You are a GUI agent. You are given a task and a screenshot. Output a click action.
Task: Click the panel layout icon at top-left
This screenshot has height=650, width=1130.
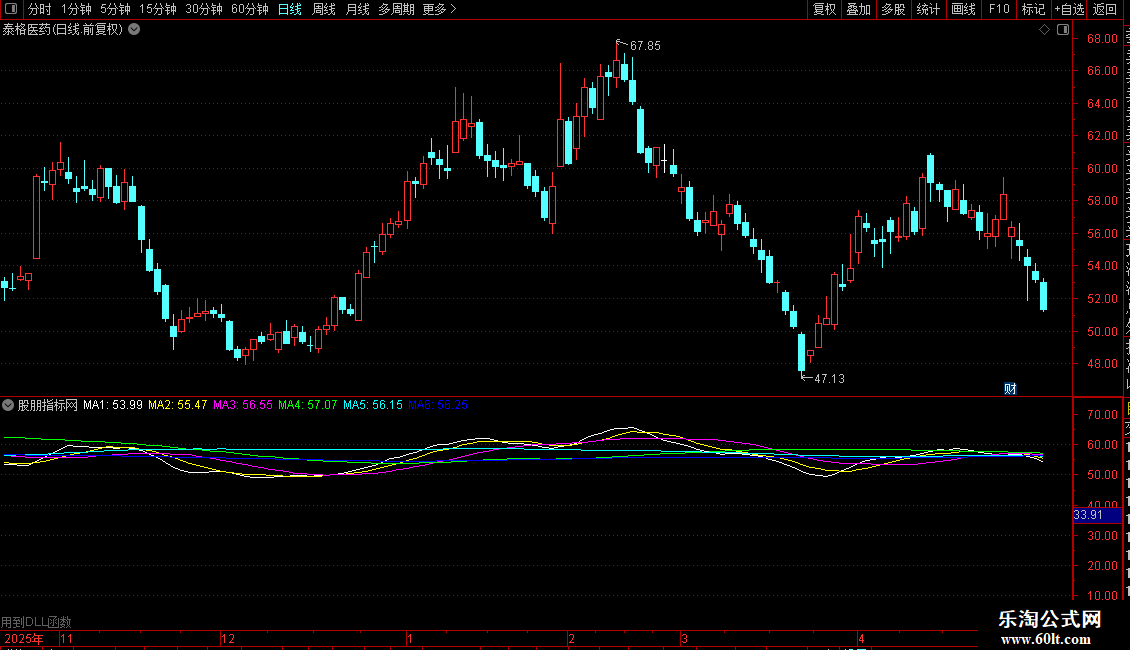coord(11,9)
